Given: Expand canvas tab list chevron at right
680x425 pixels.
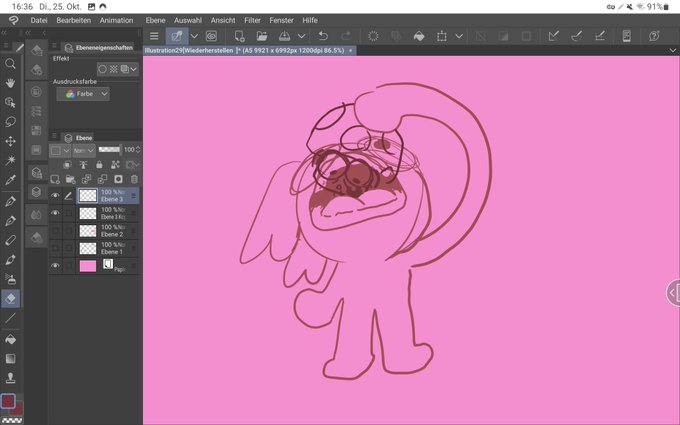Looking at the screenshot, I should [673, 50].
